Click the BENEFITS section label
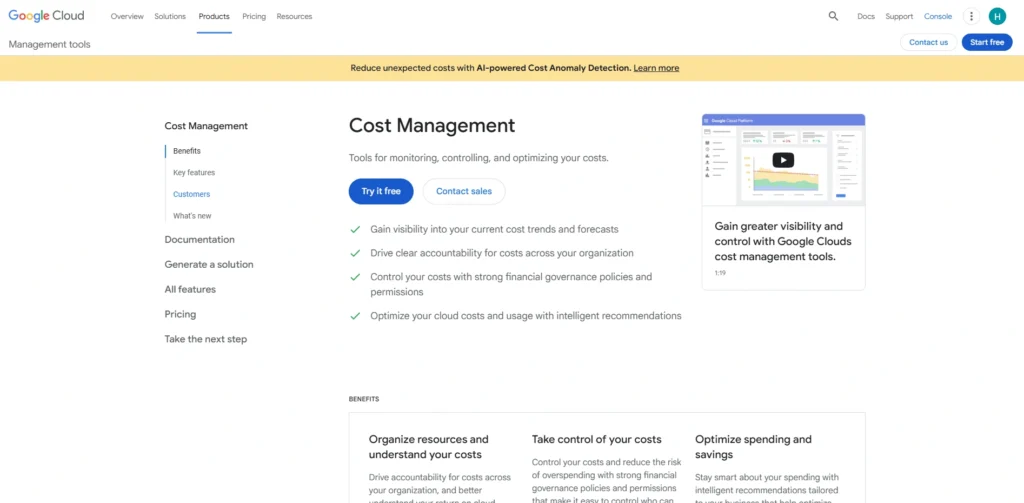 click(364, 398)
